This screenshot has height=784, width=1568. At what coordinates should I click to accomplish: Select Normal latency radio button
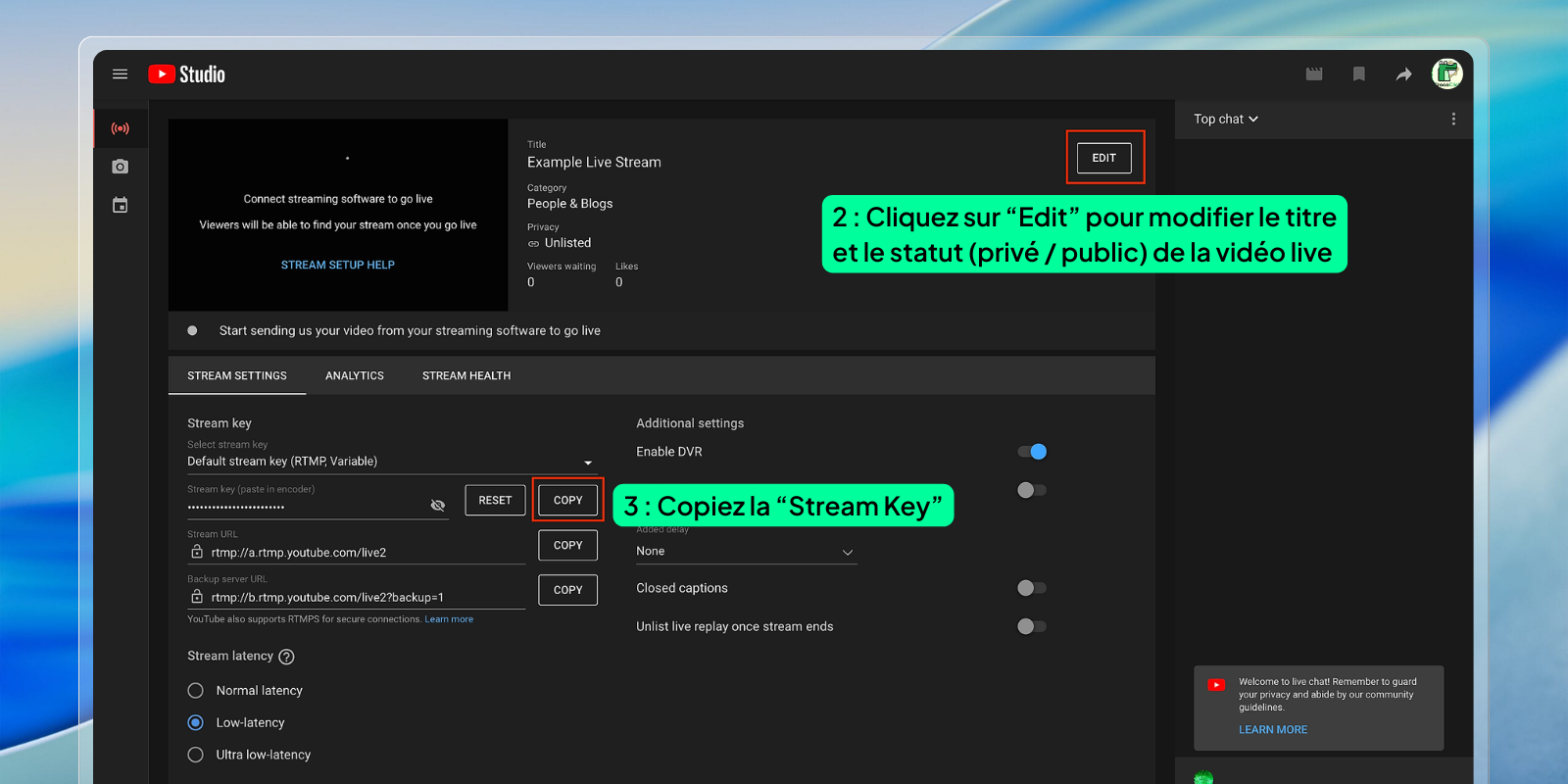(x=196, y=691)
